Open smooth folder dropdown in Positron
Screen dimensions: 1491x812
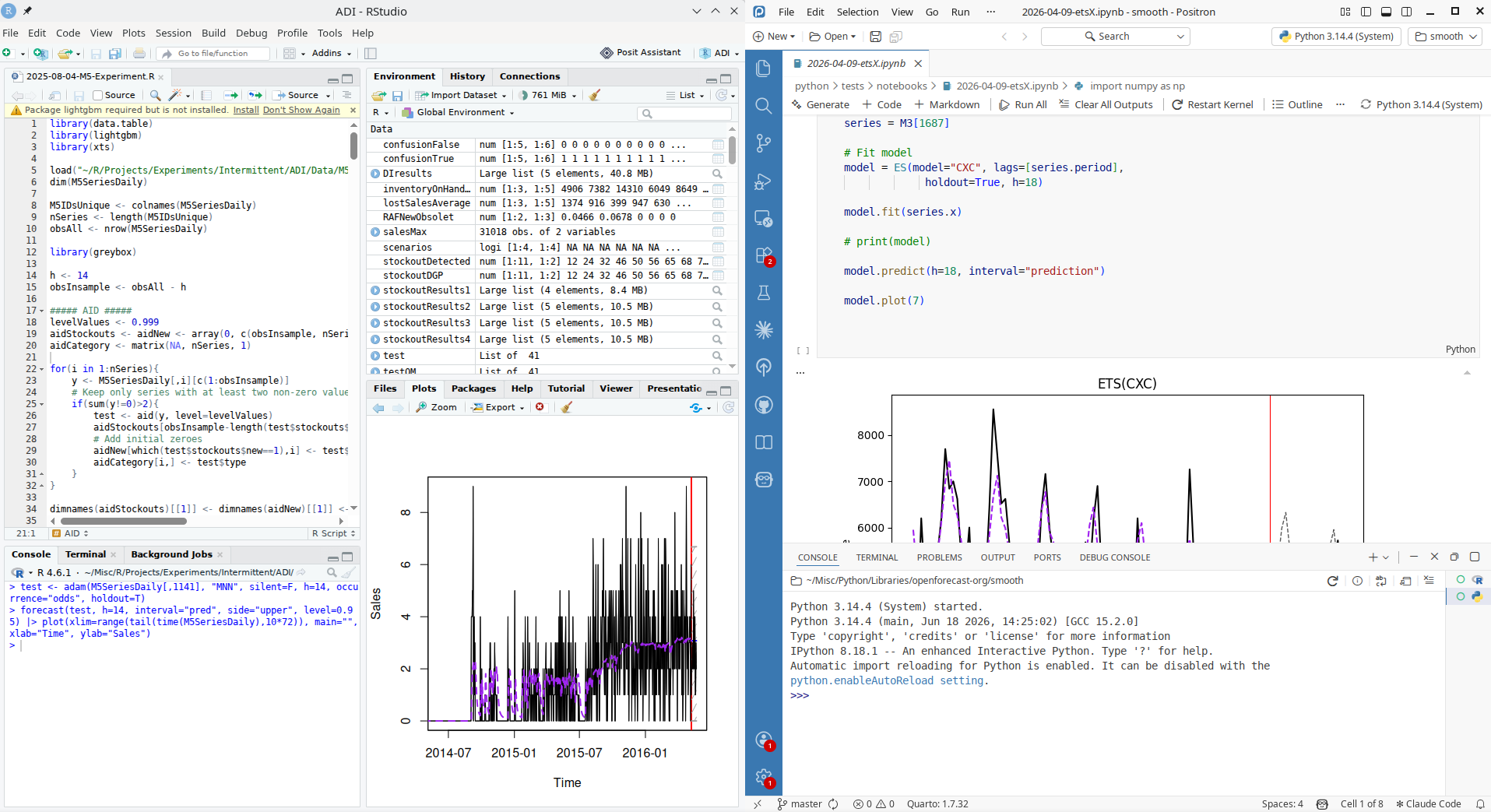[1446, 37]
